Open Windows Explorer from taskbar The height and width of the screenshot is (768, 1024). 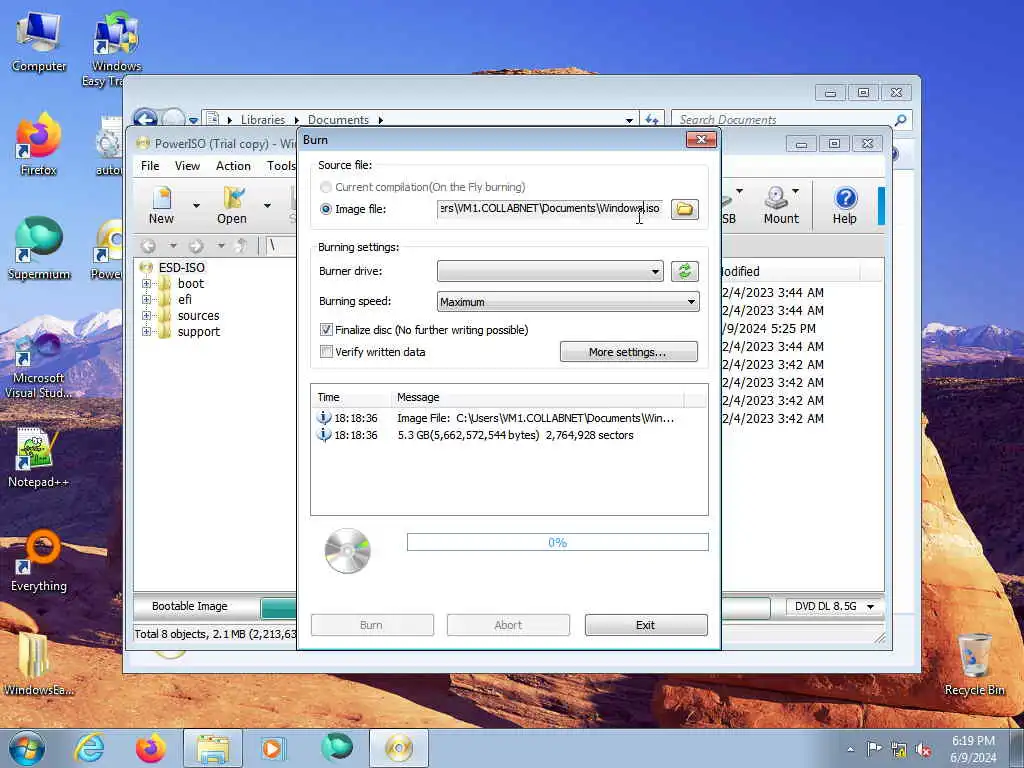[213, 748]
